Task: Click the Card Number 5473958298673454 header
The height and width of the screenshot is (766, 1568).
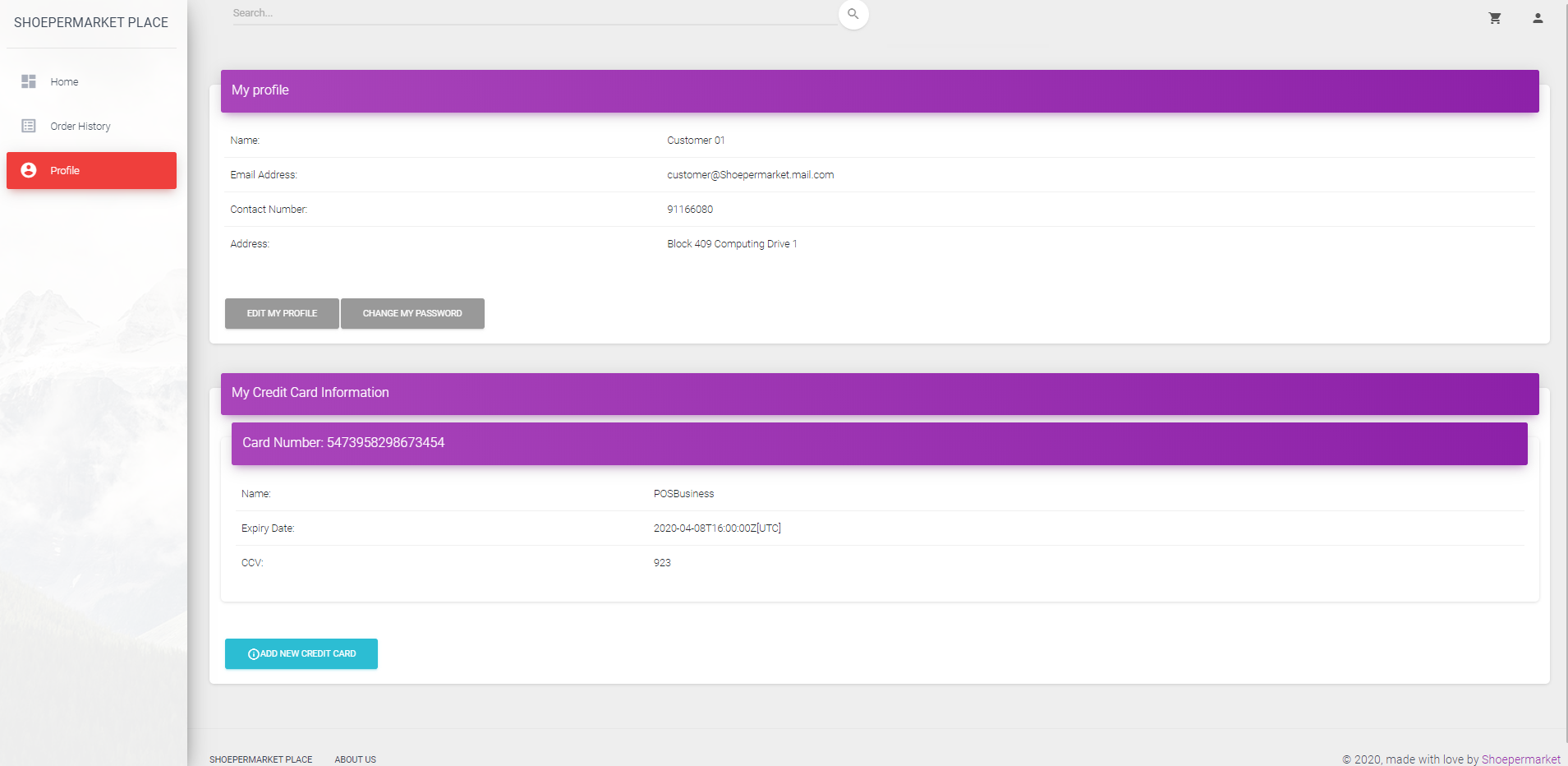Action: (880, 444)
